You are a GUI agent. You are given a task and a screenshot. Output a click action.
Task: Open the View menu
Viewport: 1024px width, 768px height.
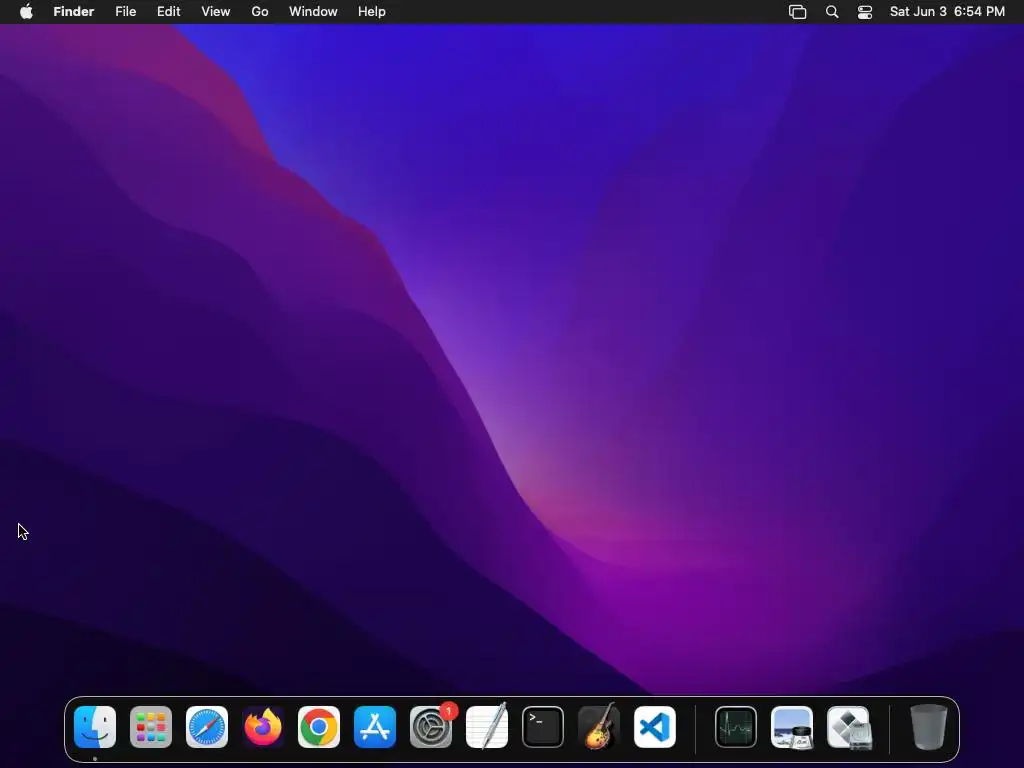pyautogui.click(x=216, y=12)
